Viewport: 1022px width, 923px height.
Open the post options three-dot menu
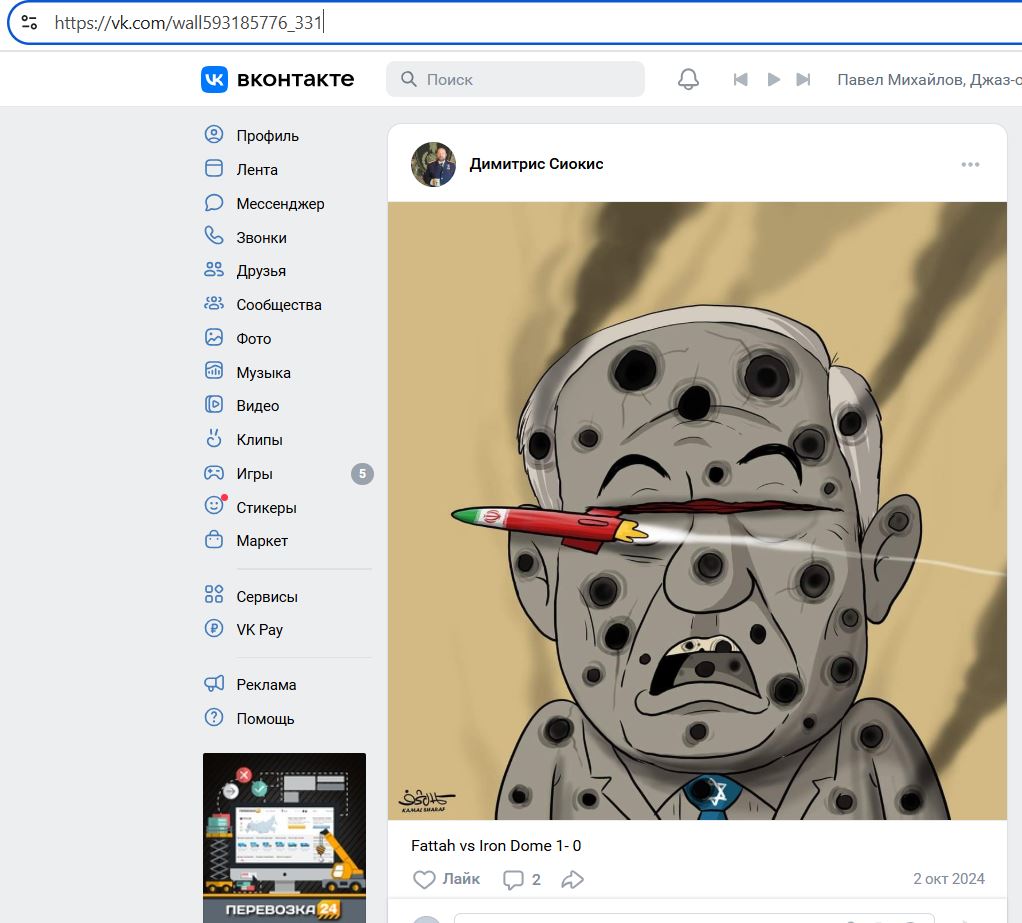click(970, 164)
